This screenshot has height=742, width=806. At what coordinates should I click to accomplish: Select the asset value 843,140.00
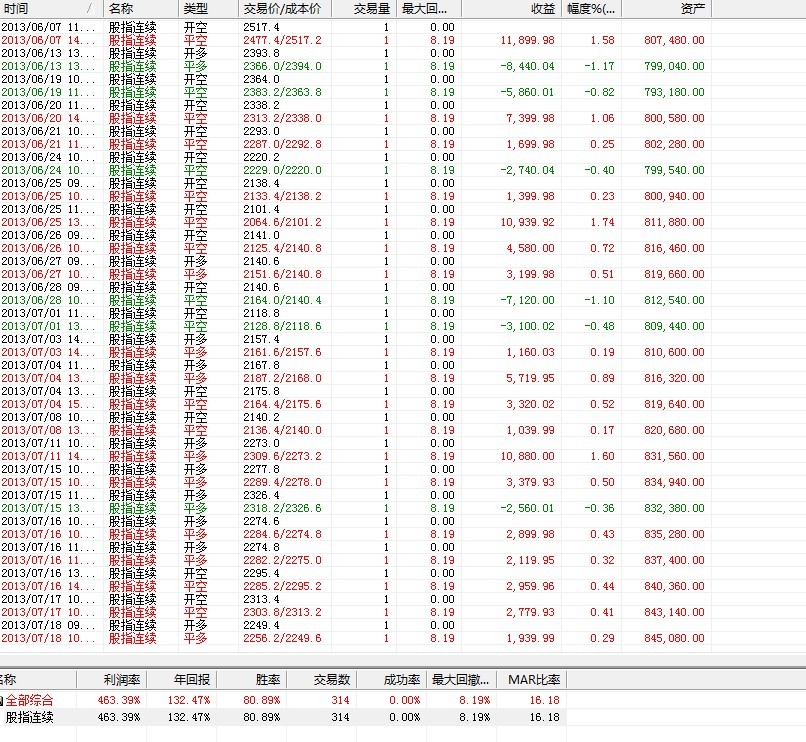(674, 612)
